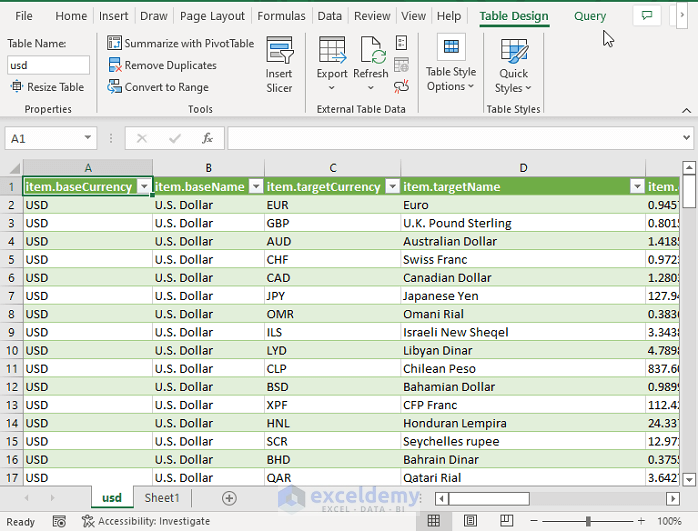Open item.baseCurrency filter dropdown

point(144,186)
